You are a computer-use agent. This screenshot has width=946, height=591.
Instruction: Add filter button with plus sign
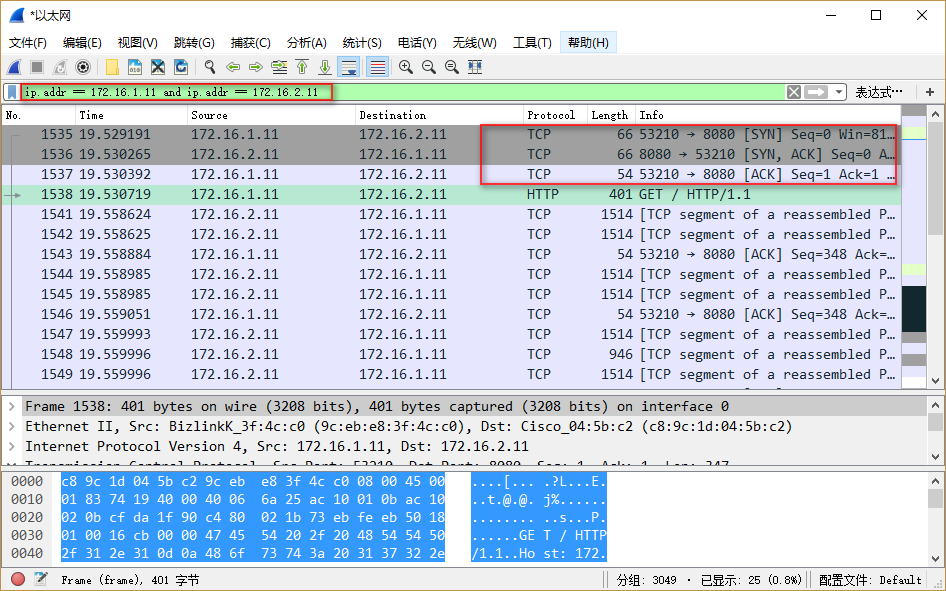[930, 92]
